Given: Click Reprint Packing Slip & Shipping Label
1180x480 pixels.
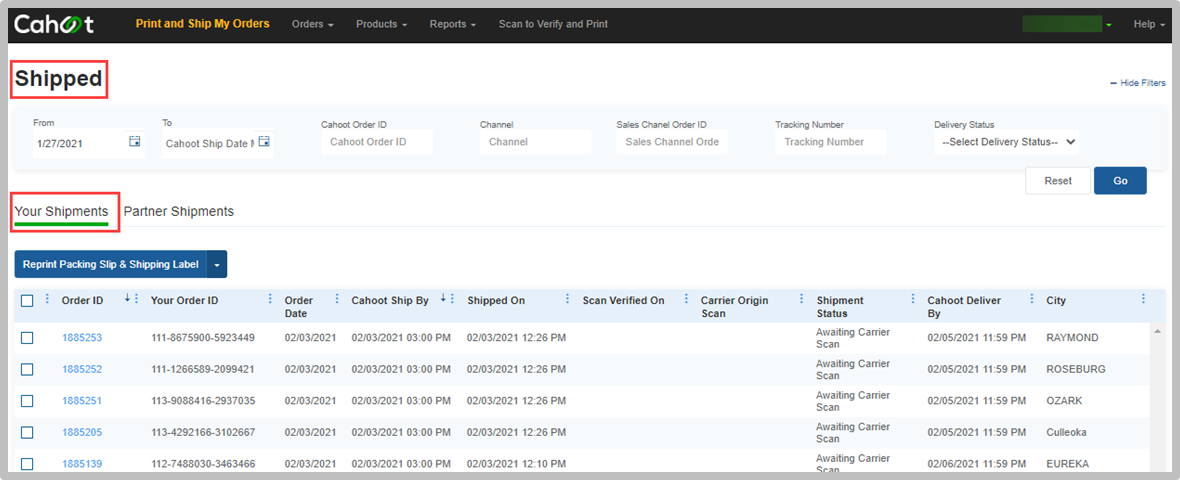Looking at the screenshot, I should [111, 264].
